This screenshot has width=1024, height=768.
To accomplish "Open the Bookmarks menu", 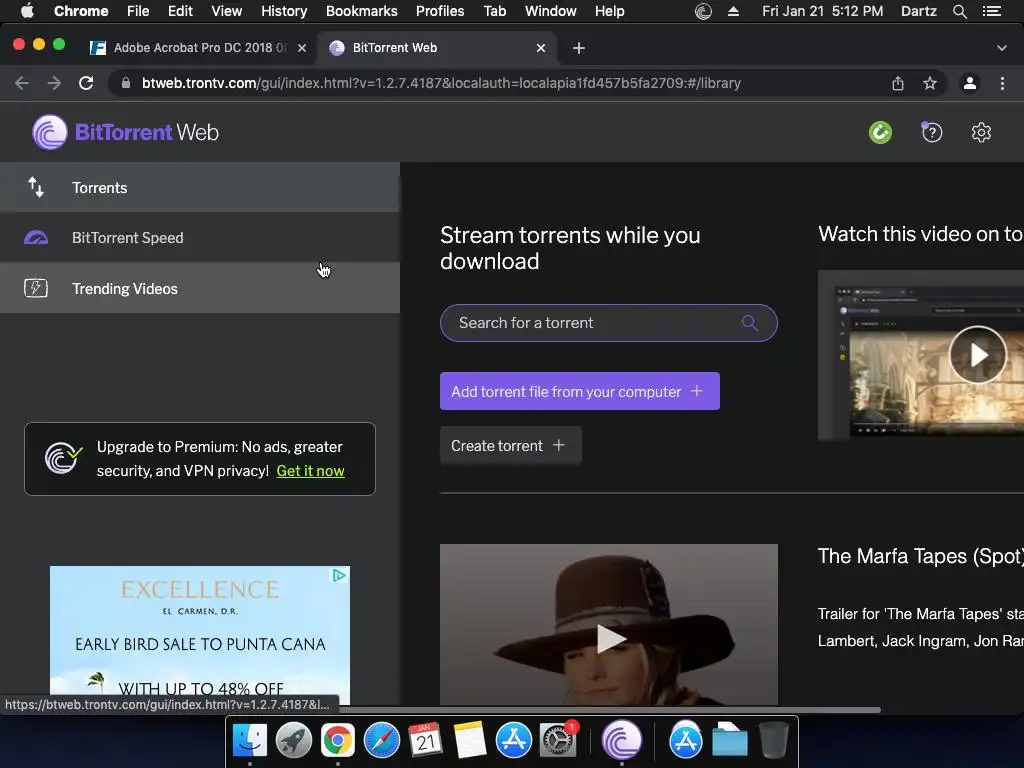I will 362,11.
